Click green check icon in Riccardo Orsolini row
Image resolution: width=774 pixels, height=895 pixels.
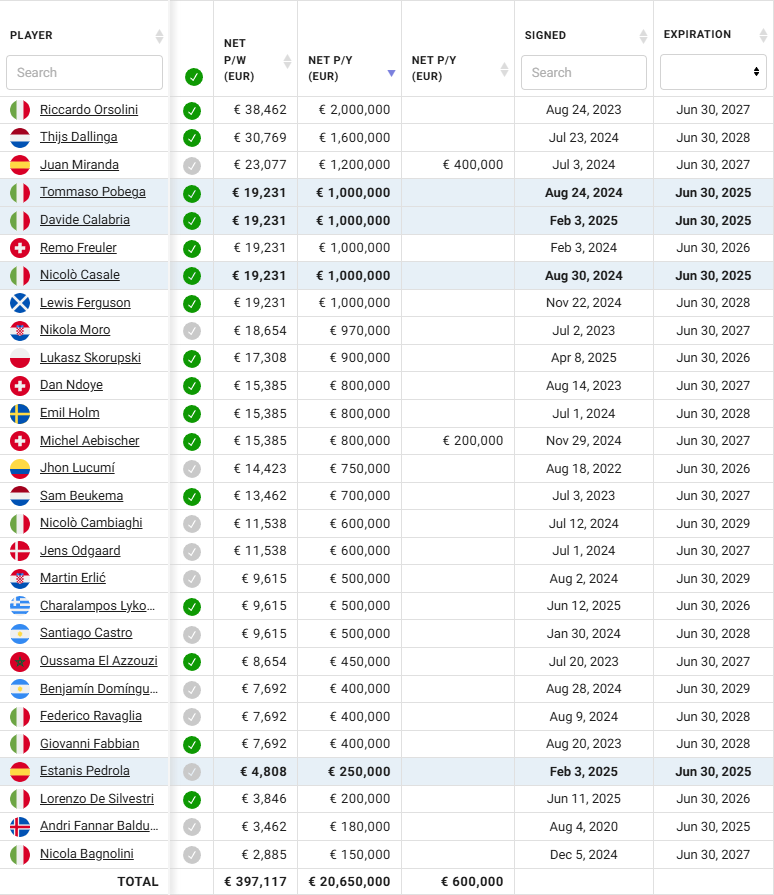(x=192, y=111)
